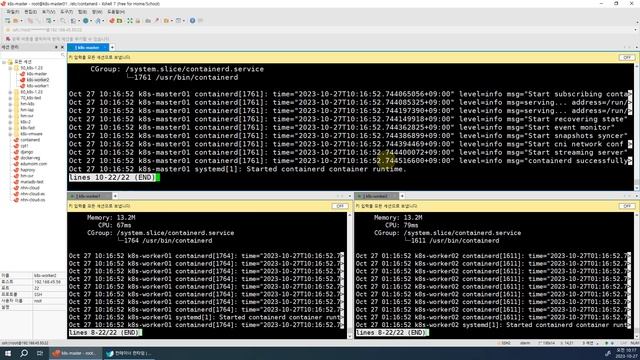Open the Edit menu in menu bar

point(30,12)
